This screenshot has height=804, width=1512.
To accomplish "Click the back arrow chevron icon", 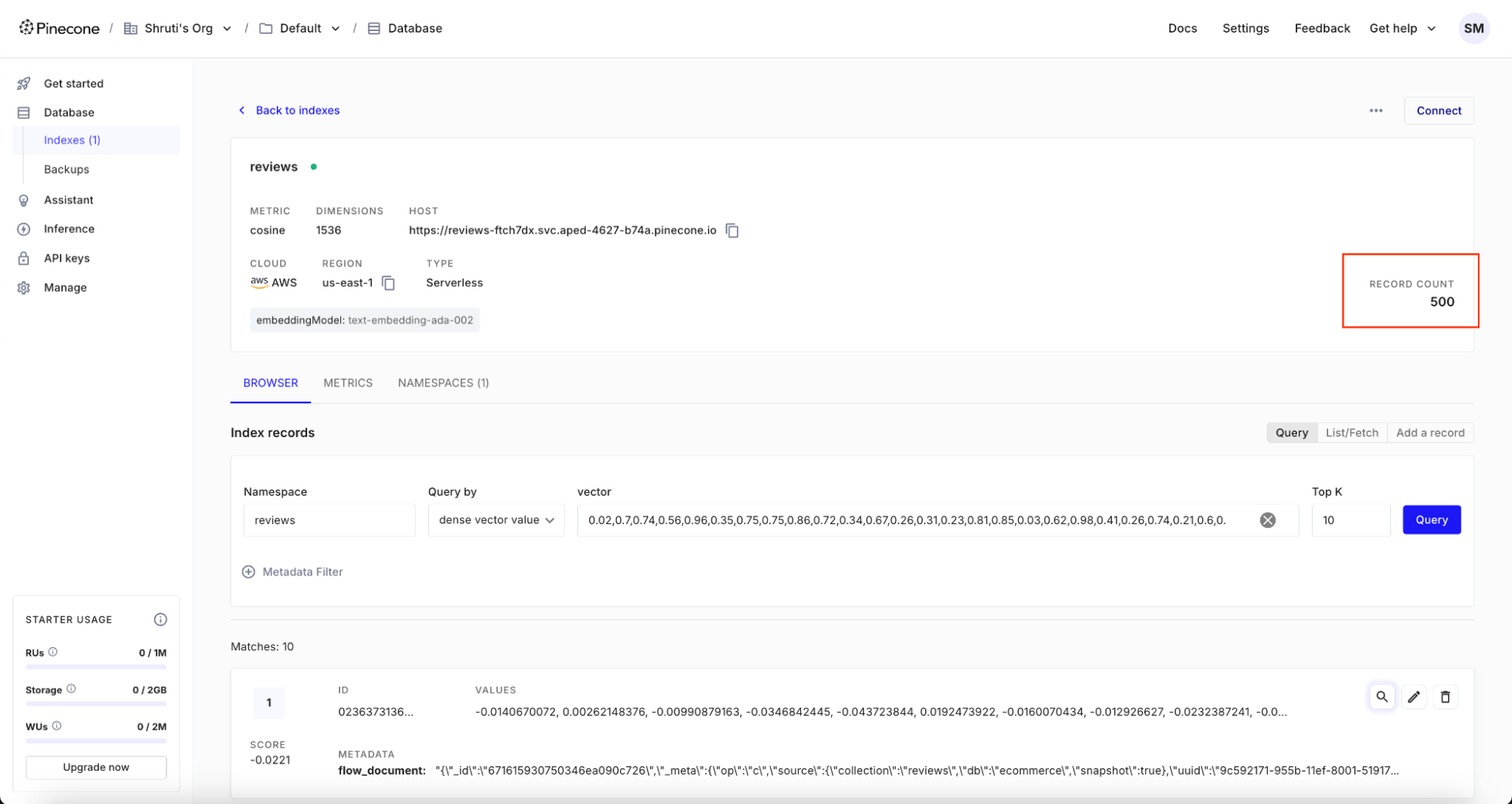I will pos(242,110).
